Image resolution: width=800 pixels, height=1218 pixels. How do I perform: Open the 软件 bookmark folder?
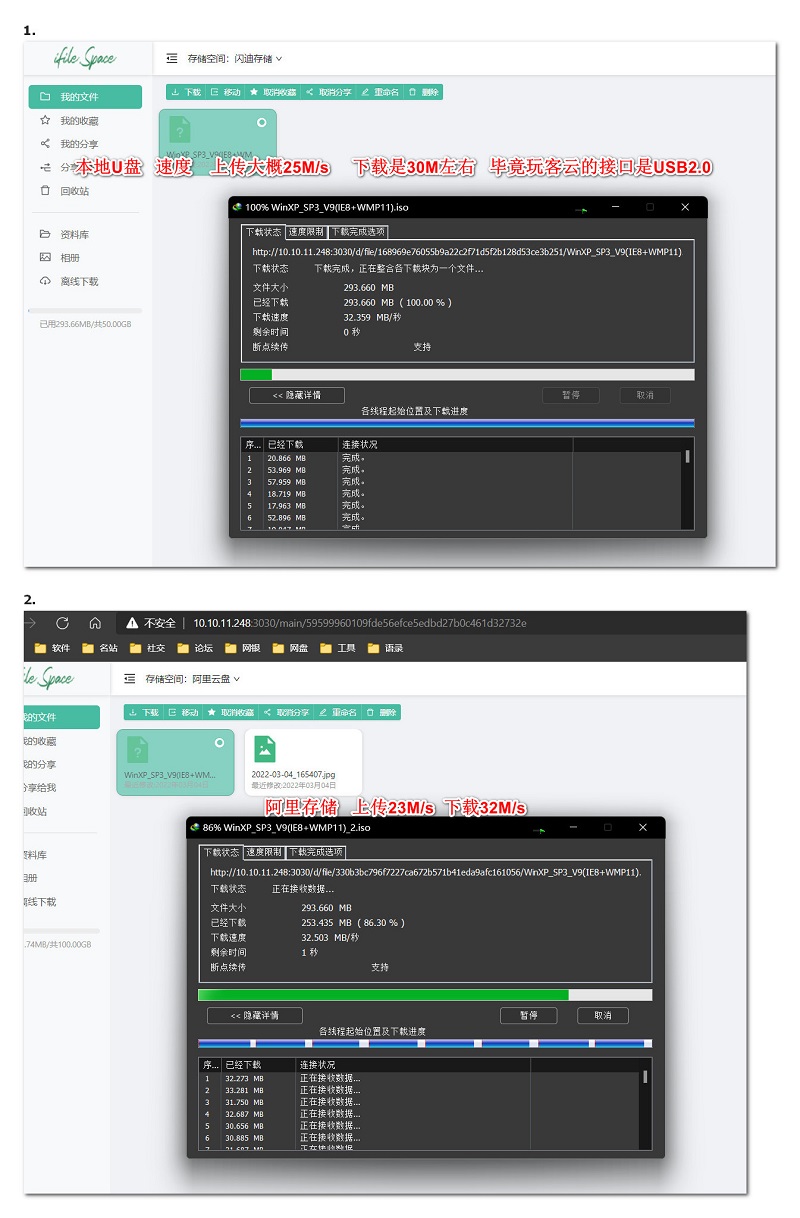coord(52,648)
